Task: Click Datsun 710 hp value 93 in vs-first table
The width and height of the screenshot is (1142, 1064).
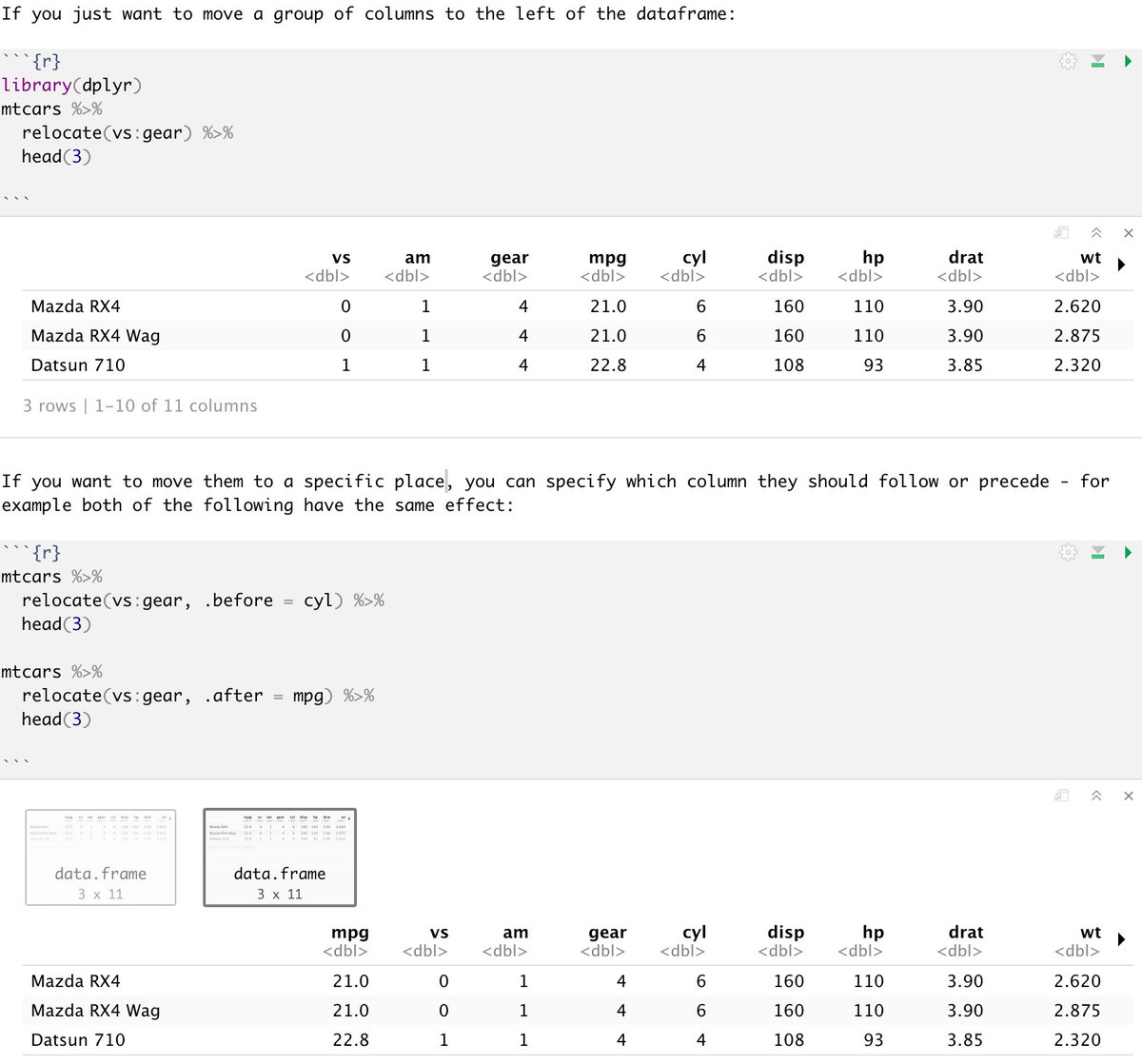Action: click(874, 365)
